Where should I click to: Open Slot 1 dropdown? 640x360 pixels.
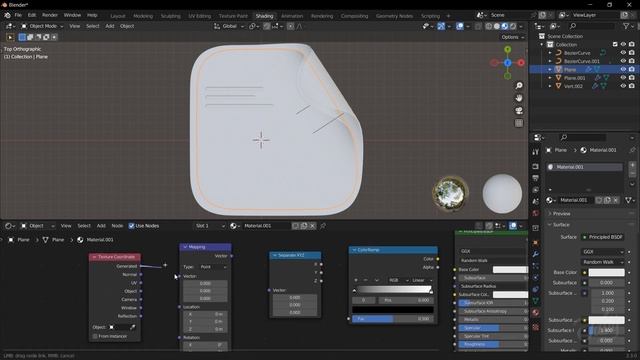click(210, 226)
